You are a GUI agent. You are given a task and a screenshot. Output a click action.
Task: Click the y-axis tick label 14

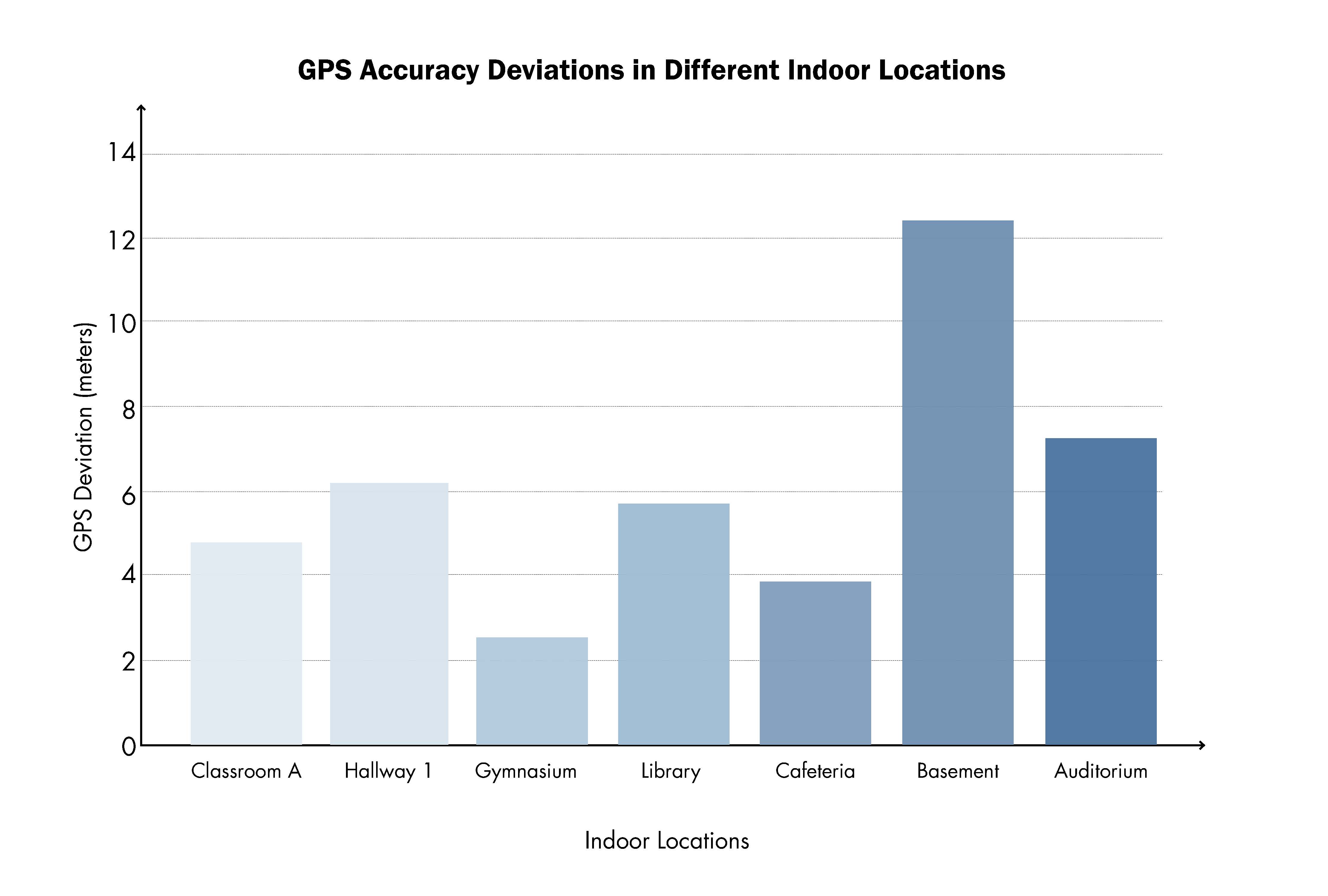coord(122,153)
